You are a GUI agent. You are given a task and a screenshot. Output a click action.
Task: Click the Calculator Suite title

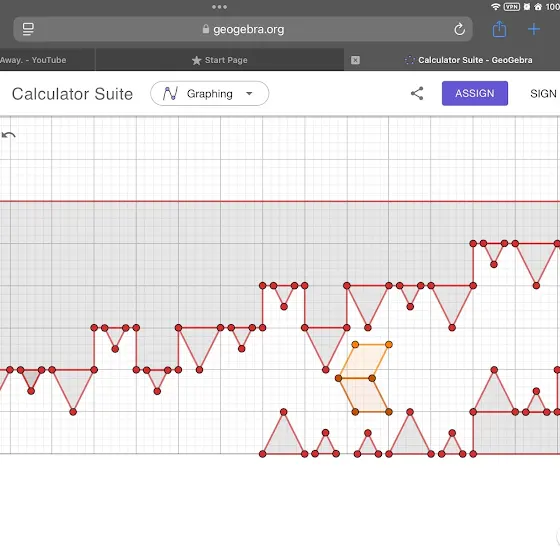[x=72, y=94]
